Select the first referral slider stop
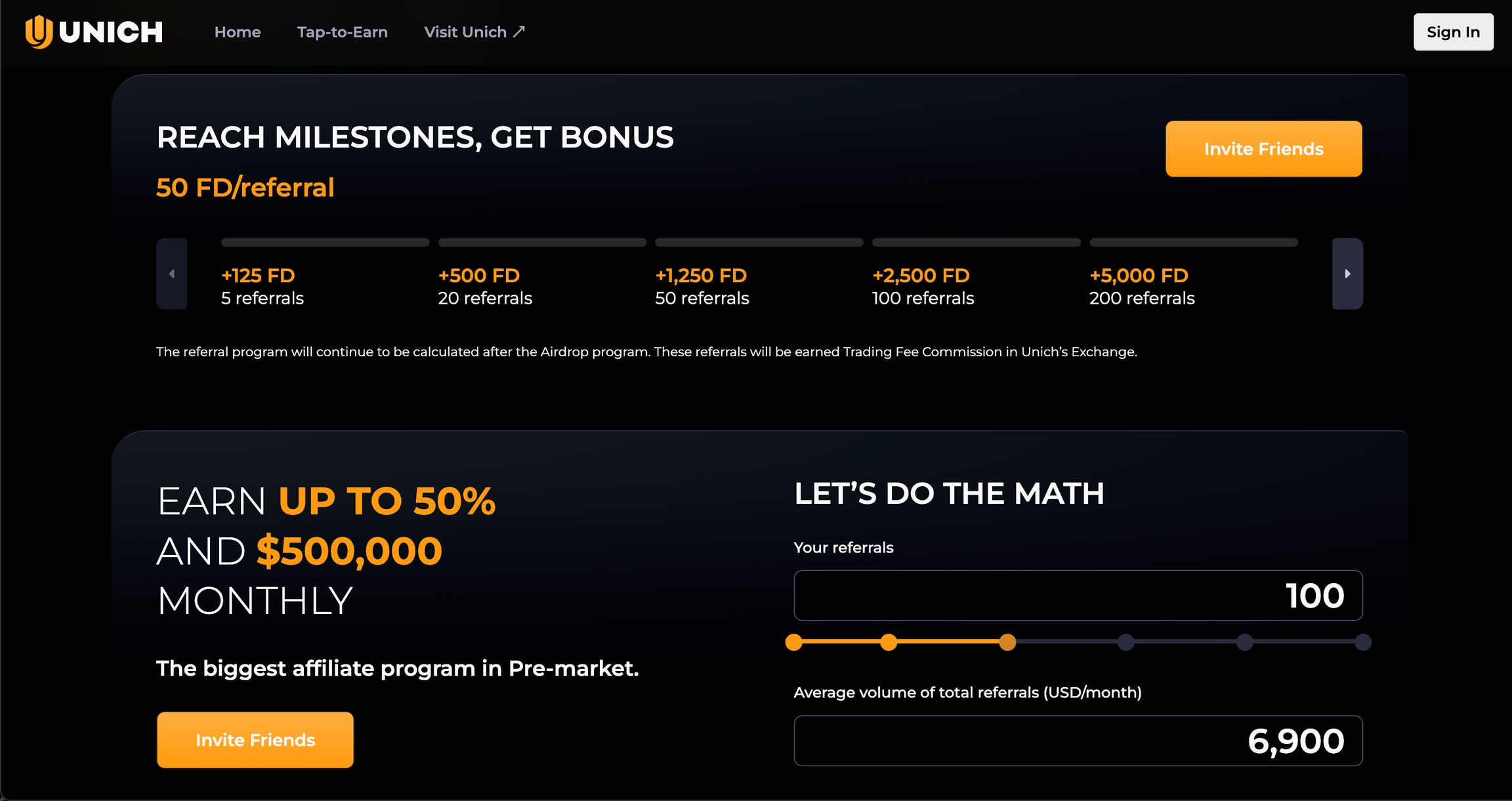 794,642
